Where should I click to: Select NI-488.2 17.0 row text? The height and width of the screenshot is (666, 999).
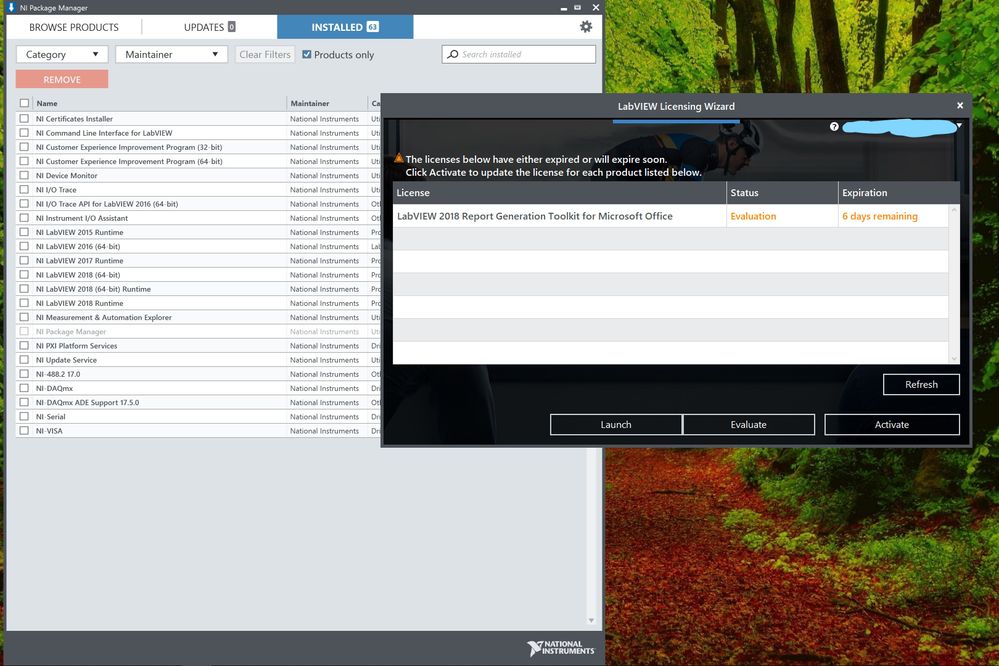click(x=58, y=374)
